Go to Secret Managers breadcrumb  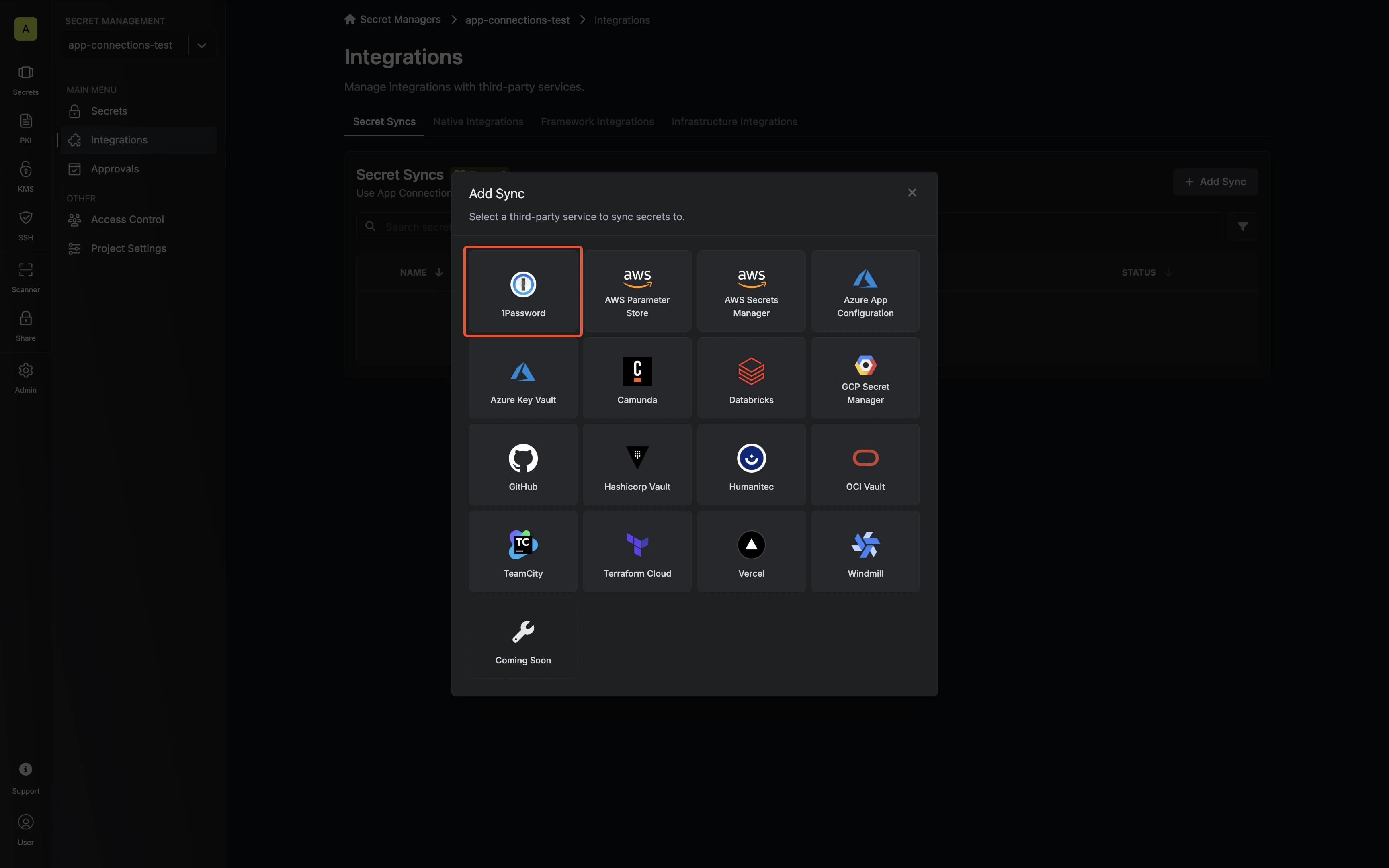[393, 20]
